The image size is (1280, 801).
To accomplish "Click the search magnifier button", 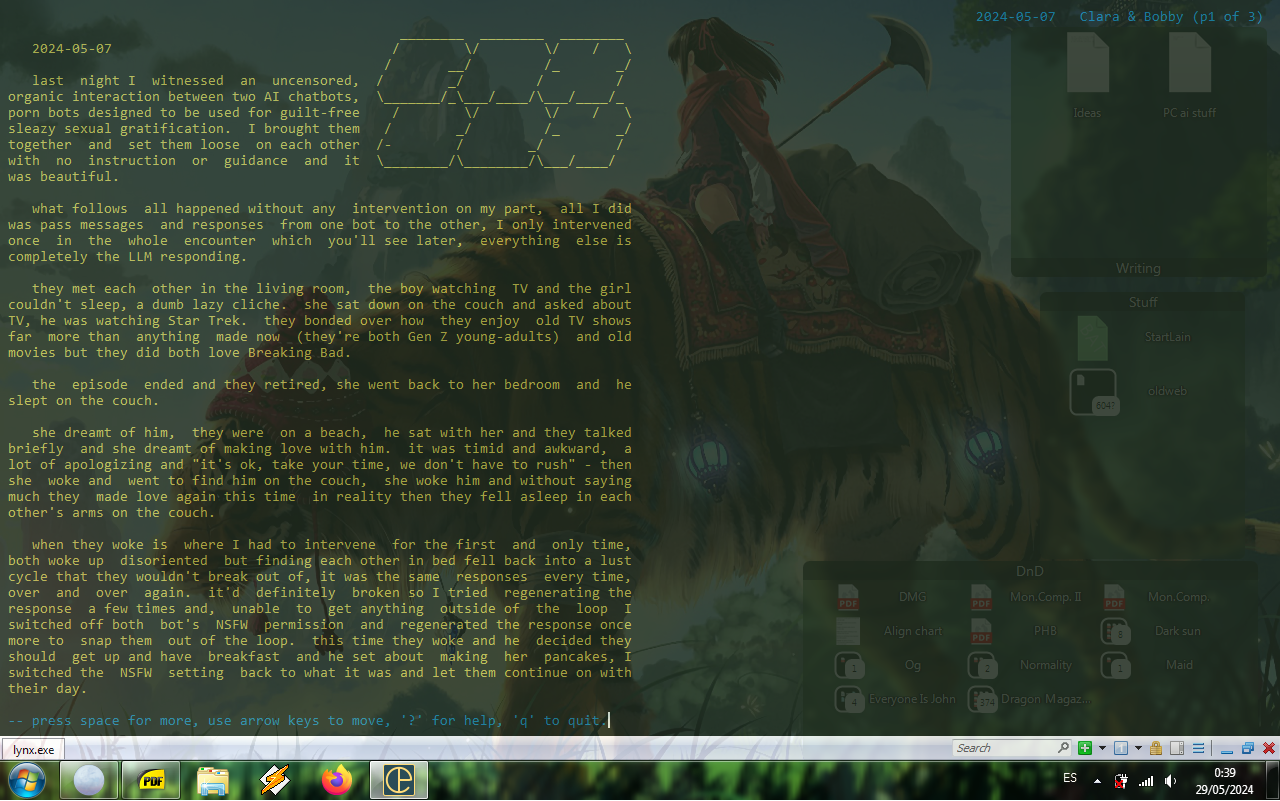I will (x=1064, y=748).
